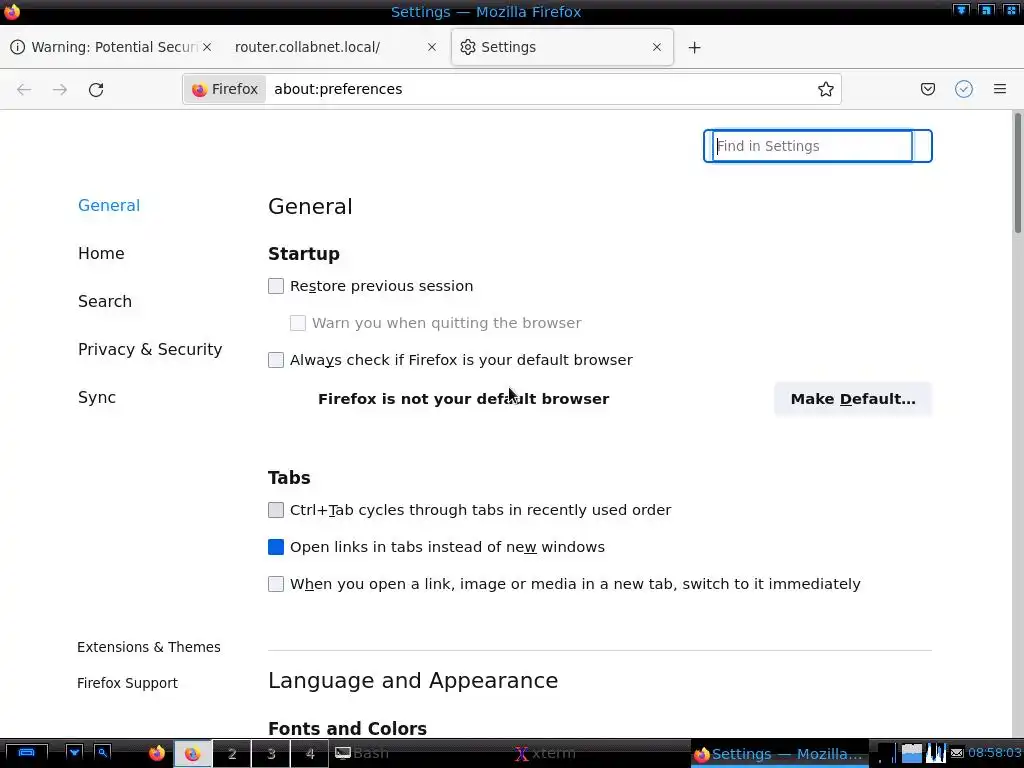Toggle Always check if Firefox is default browser

(276, 360)
